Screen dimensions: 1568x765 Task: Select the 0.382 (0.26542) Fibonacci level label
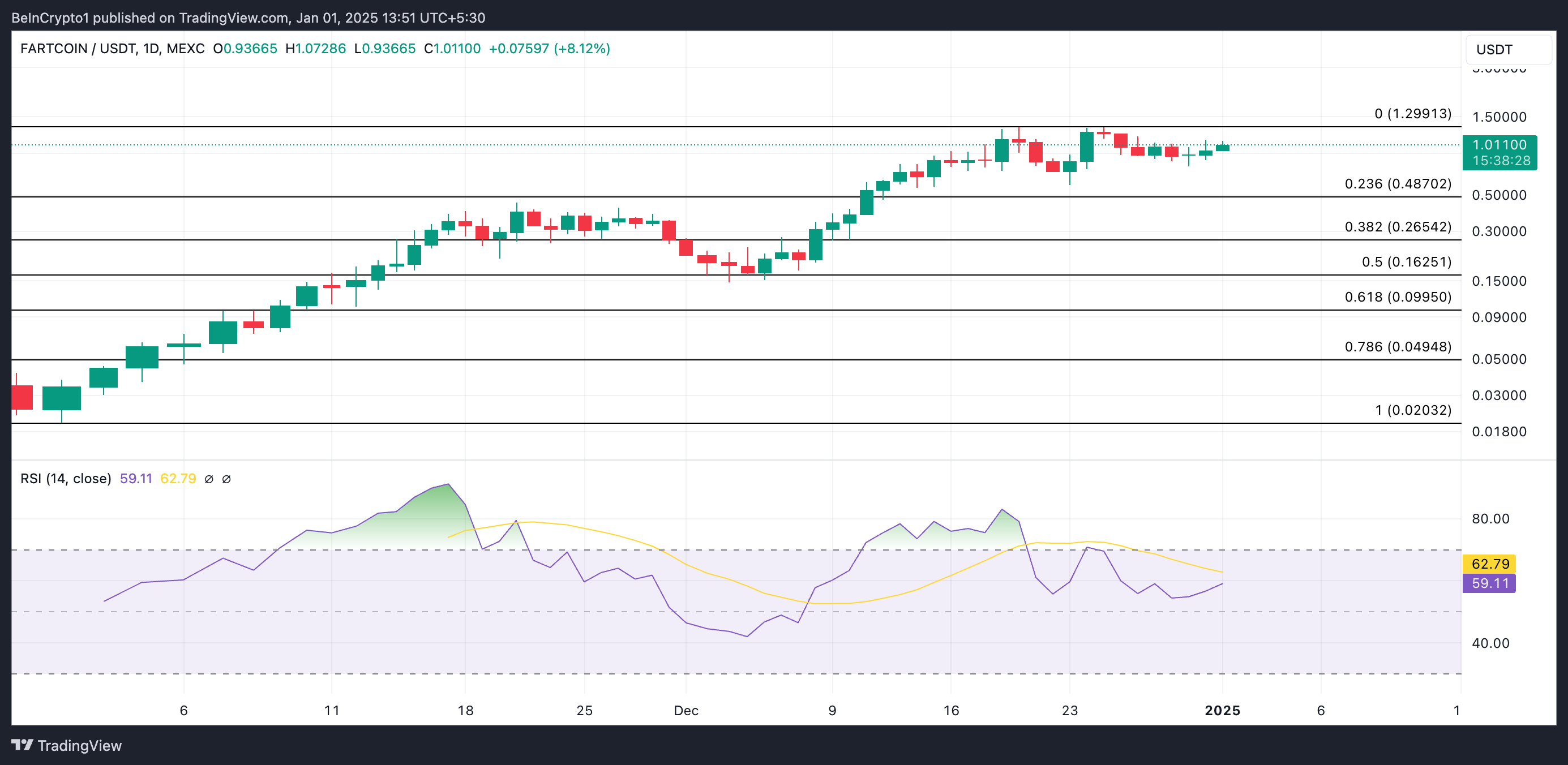1398,227
